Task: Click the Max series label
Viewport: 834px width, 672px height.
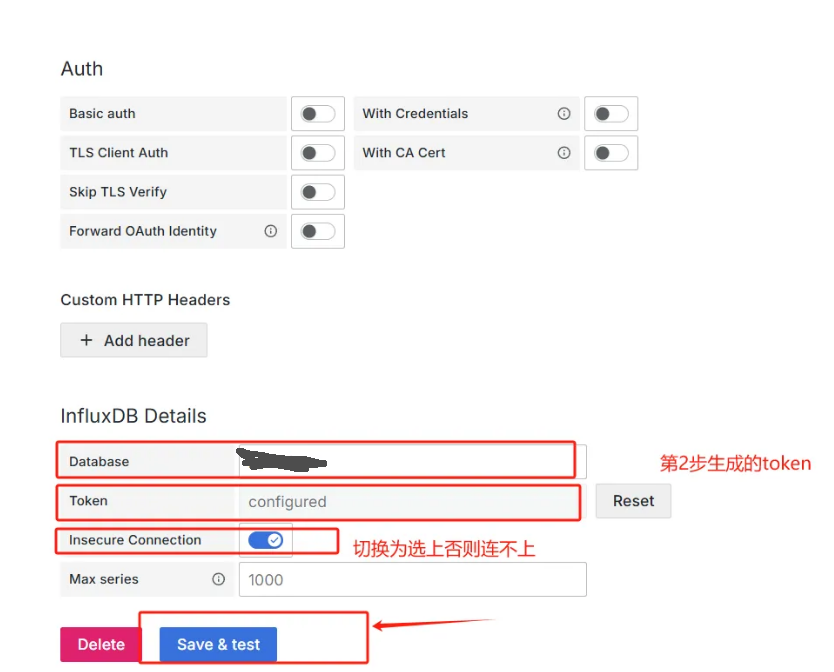Action: 104,579
